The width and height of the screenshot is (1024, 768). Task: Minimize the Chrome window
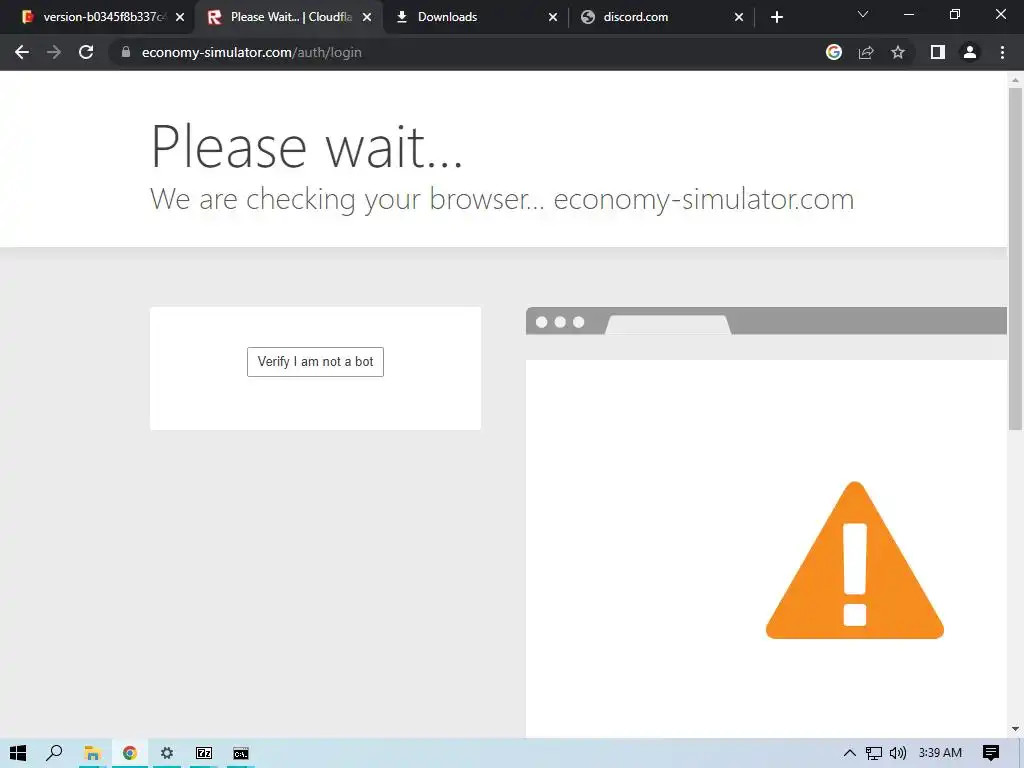(x=909, y=14)
